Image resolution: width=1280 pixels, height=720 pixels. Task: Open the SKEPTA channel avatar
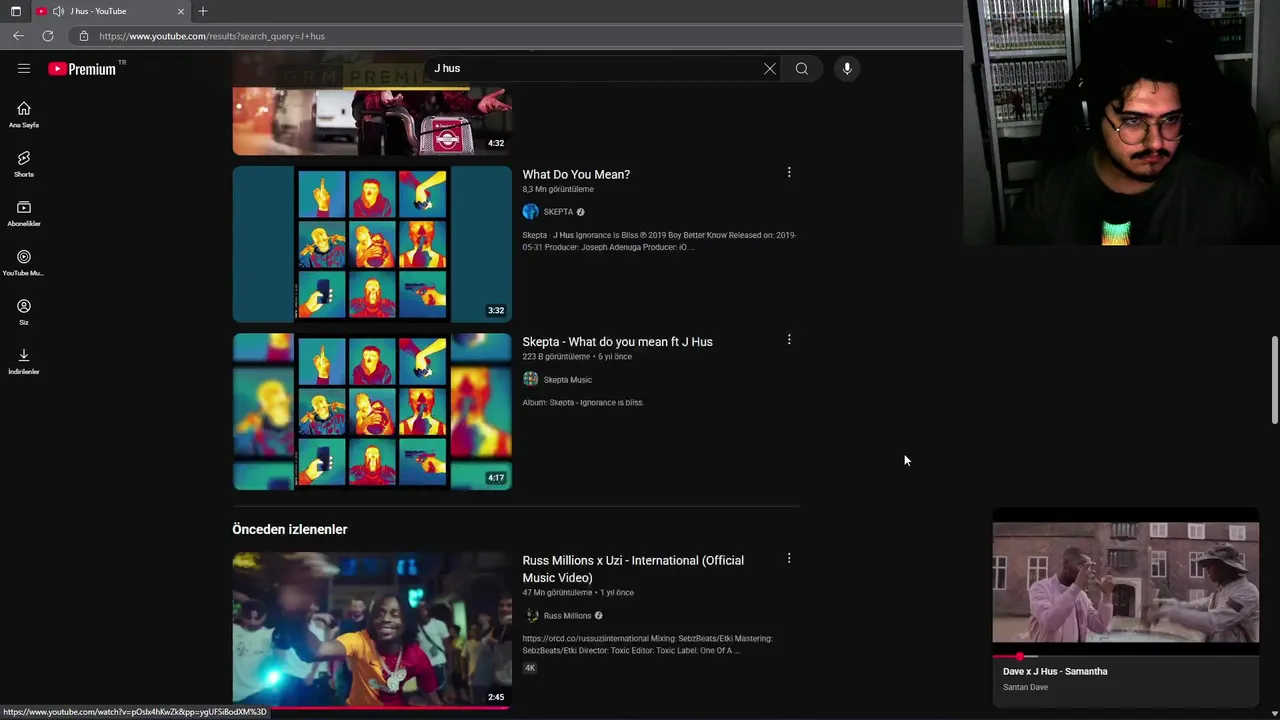(530, 212)
